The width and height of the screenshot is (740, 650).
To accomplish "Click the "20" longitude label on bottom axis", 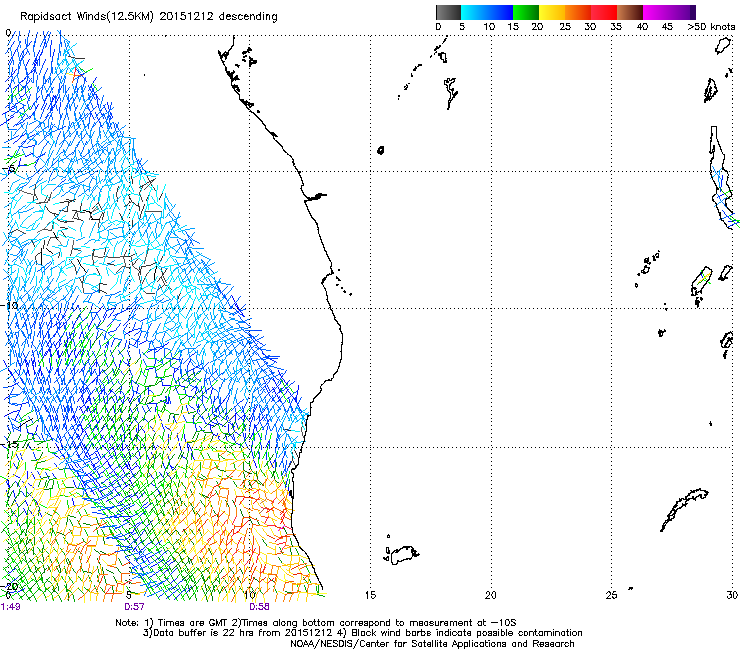I will [x=491, y=595].
